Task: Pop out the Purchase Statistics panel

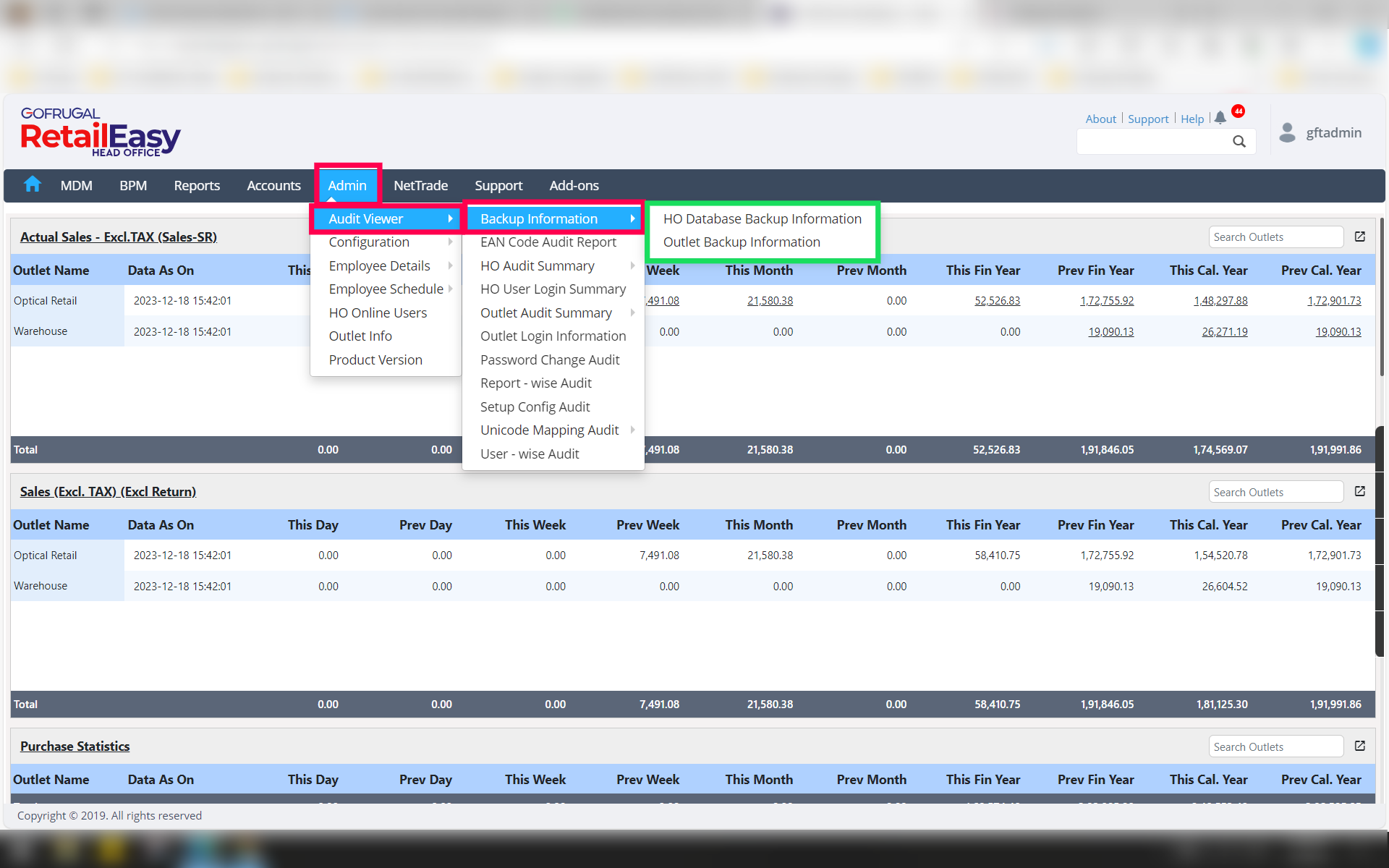Action: click(1360, 746)
